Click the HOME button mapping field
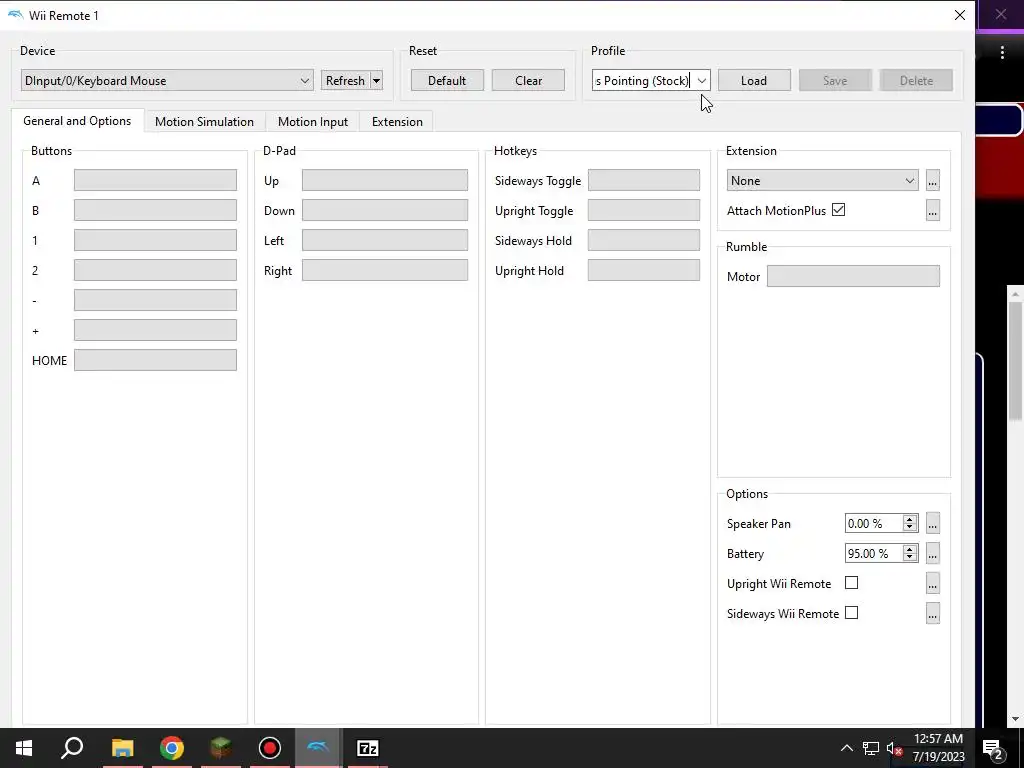This screenshot has height=768, width=1024. pyautogui.click(x=155, y=360)
